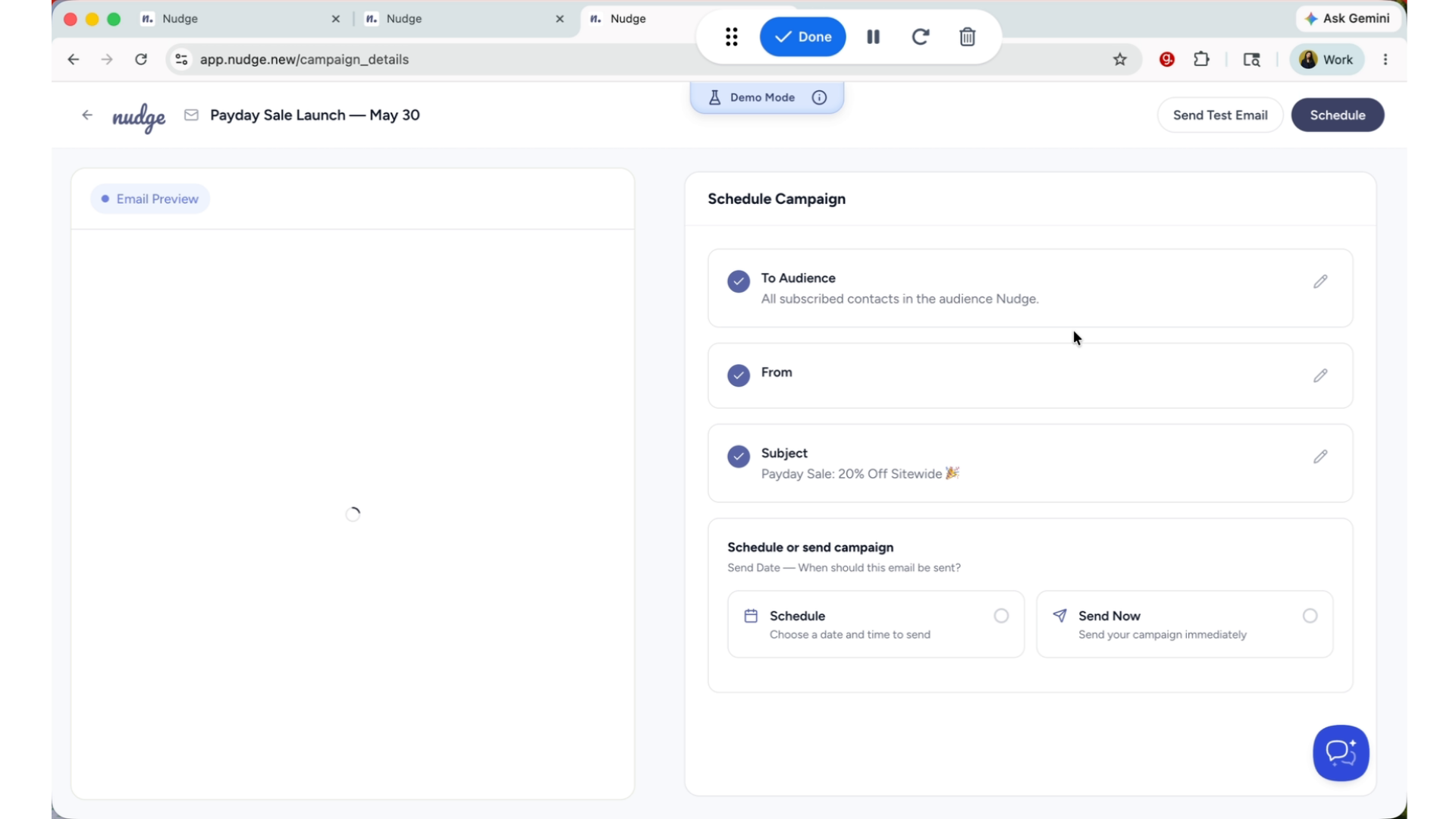Click the red Grammarly extension icon
The image size is (1456, 819).
pyautogui.click(x=1167, y=59)
